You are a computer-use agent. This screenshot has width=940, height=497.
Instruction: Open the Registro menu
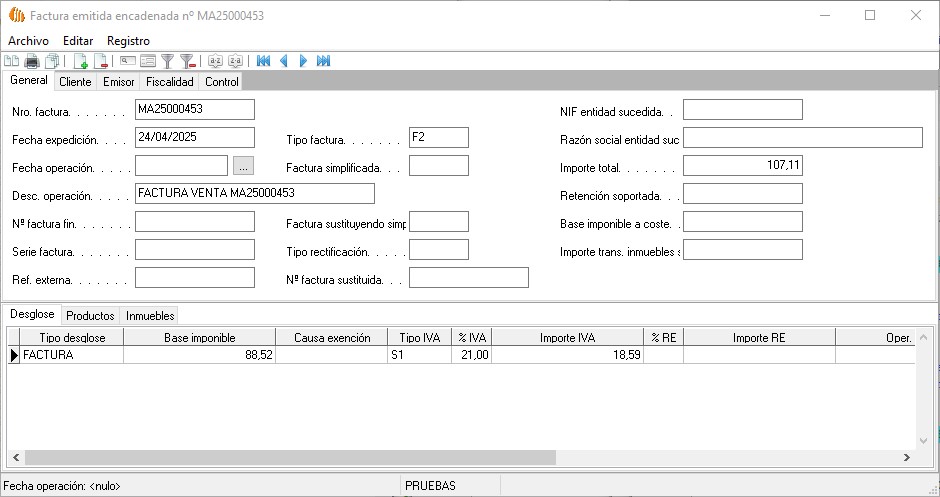tap(128, 40)
